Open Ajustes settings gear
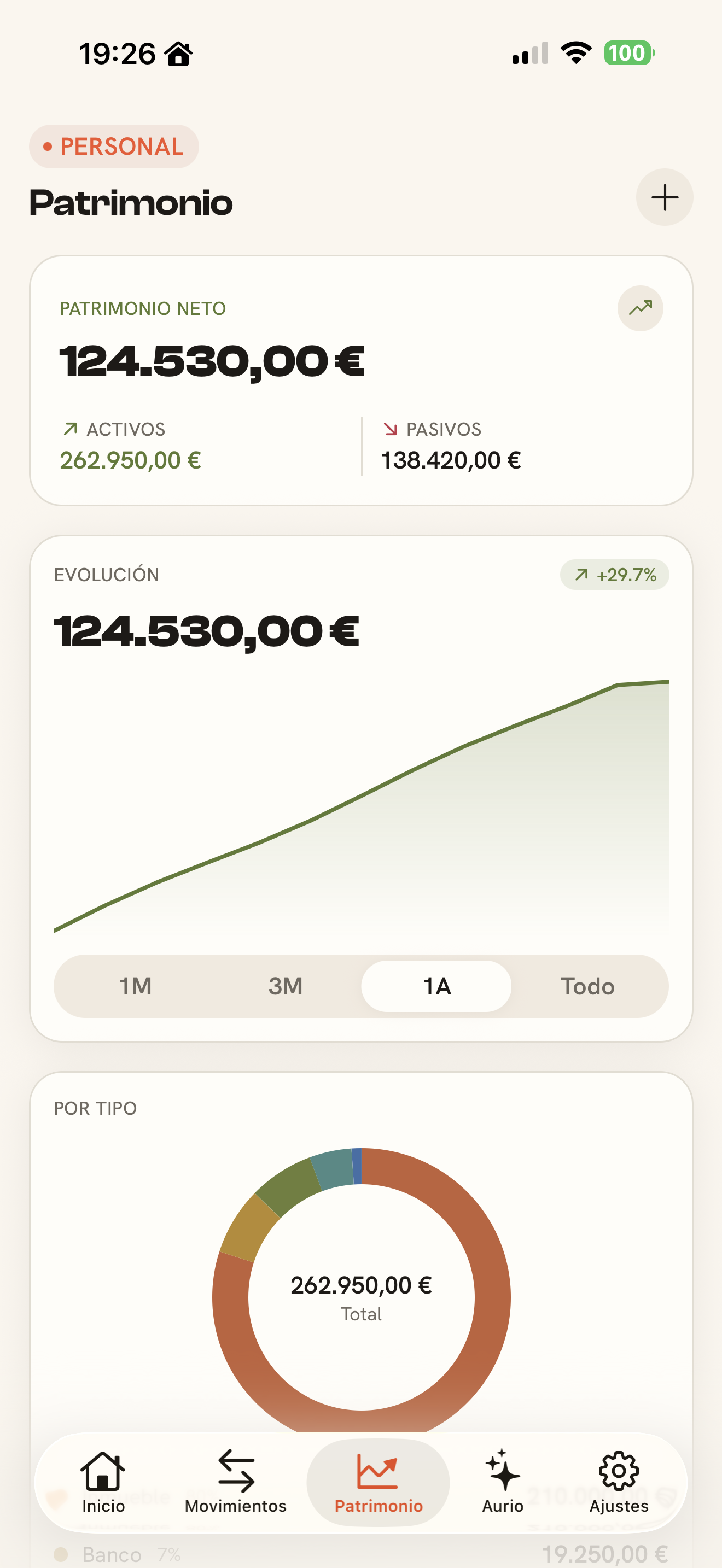The image size is (722, 1568). click(x=619, y=1482)
